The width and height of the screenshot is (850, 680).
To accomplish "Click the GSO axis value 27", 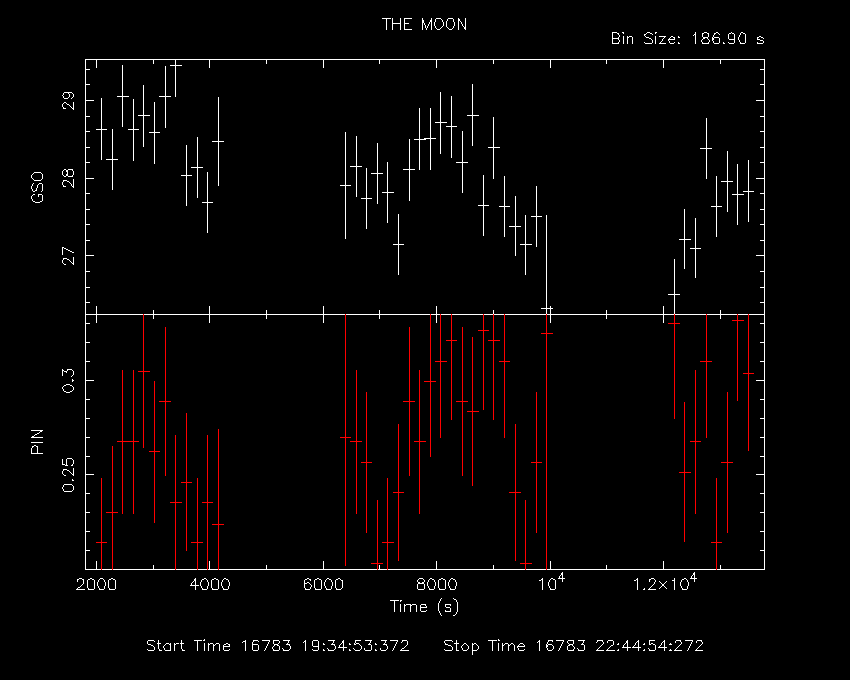I will point(69,256).
